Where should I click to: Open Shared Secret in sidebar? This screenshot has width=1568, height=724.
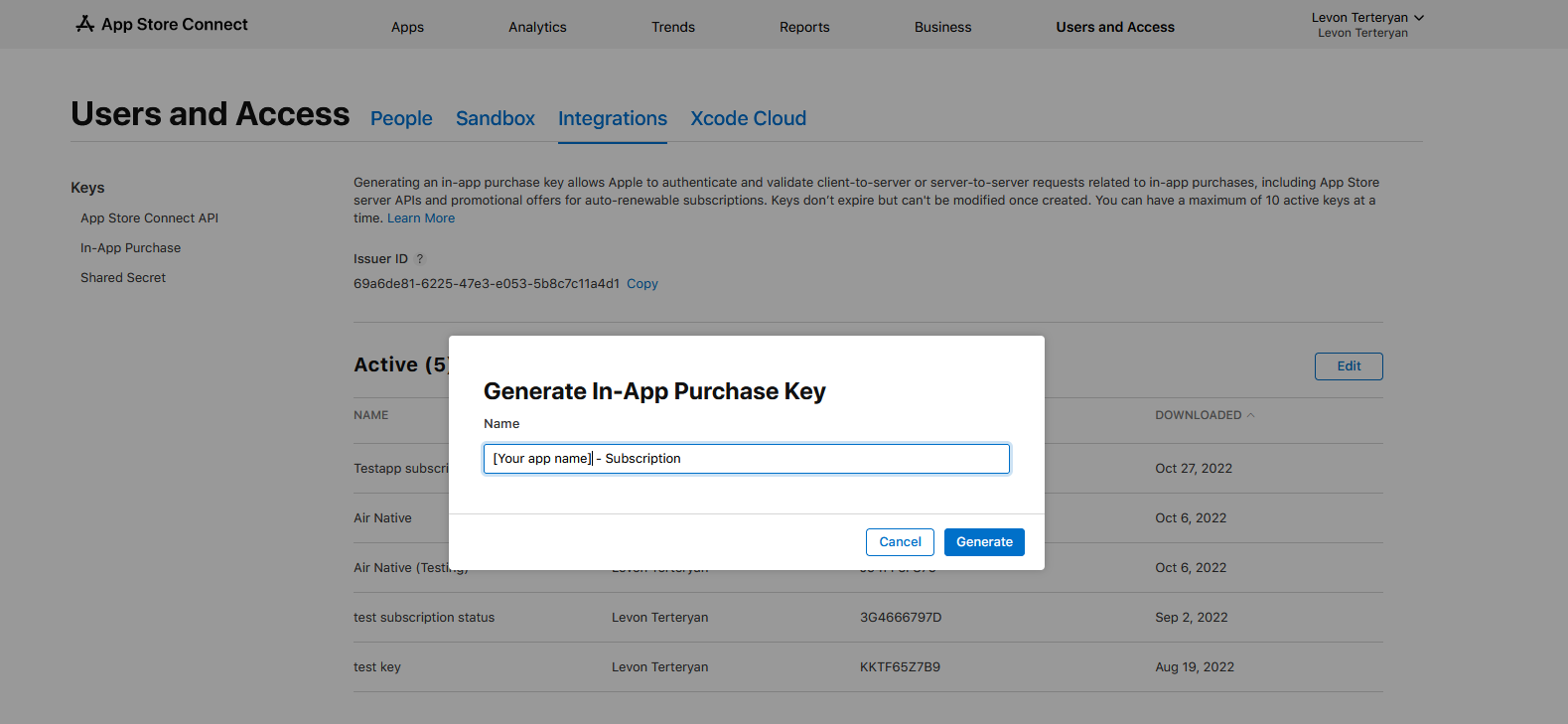[123, 278]
